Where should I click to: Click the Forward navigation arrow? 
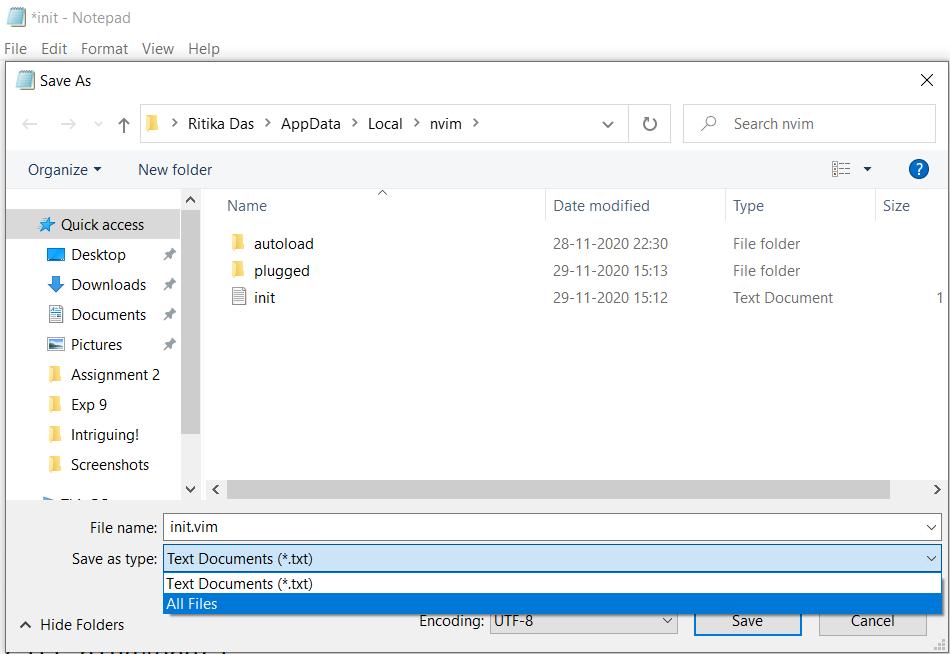coord(68,124)
